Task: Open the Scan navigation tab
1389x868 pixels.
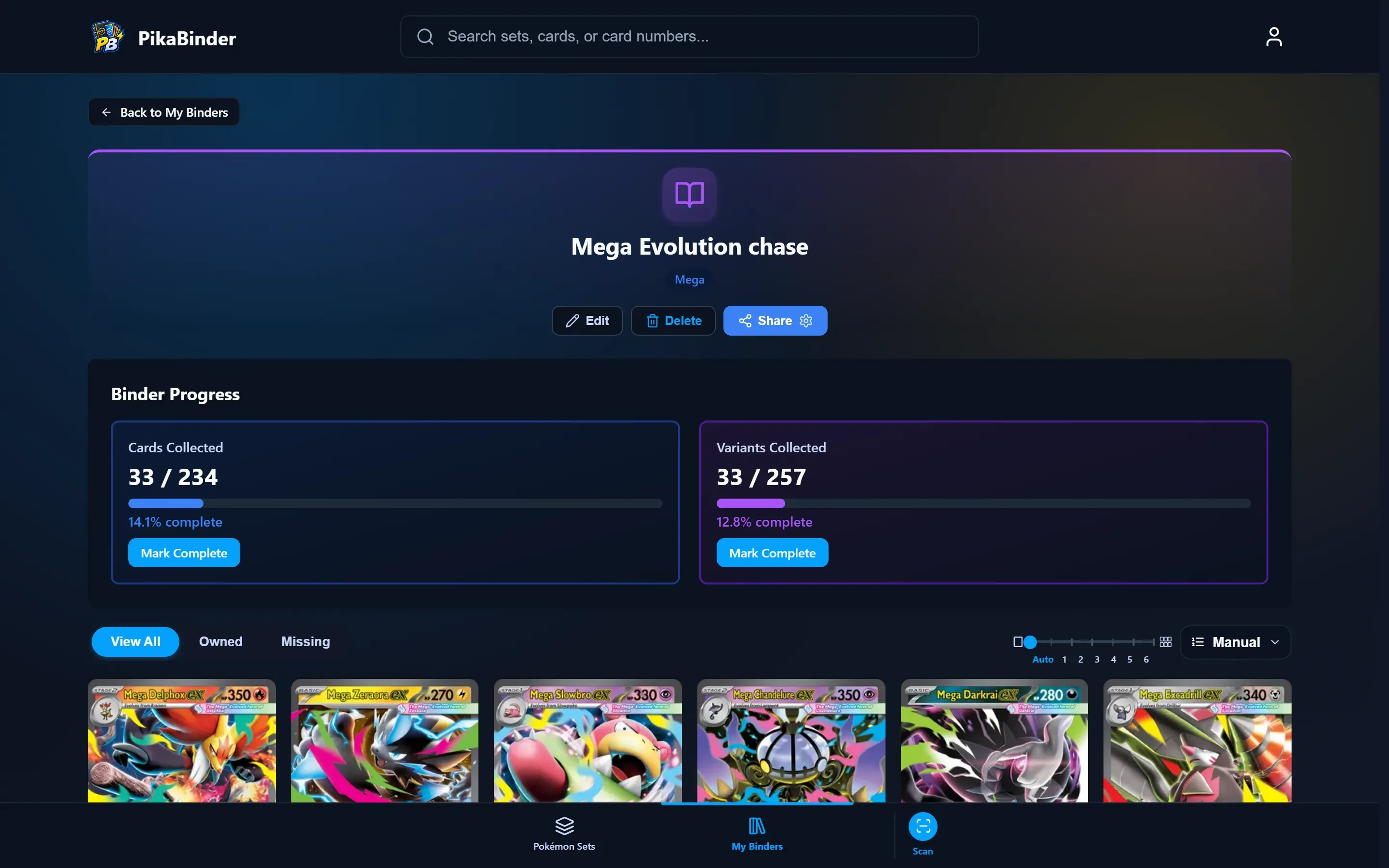Action: tap(923, 835)
